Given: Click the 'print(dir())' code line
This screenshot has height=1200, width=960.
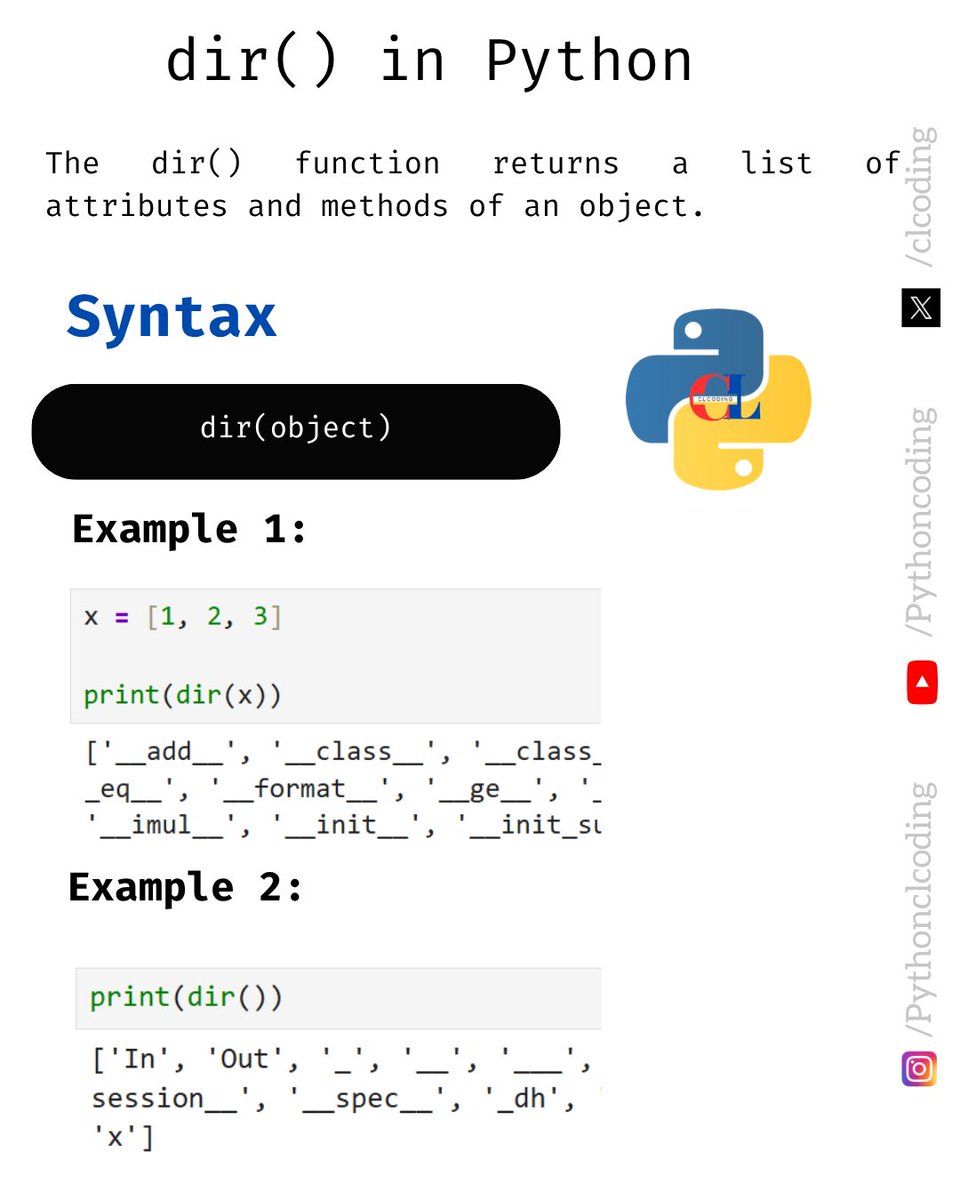Looking at the screenshot, I should pyautogui.click(x=186, y=998).
